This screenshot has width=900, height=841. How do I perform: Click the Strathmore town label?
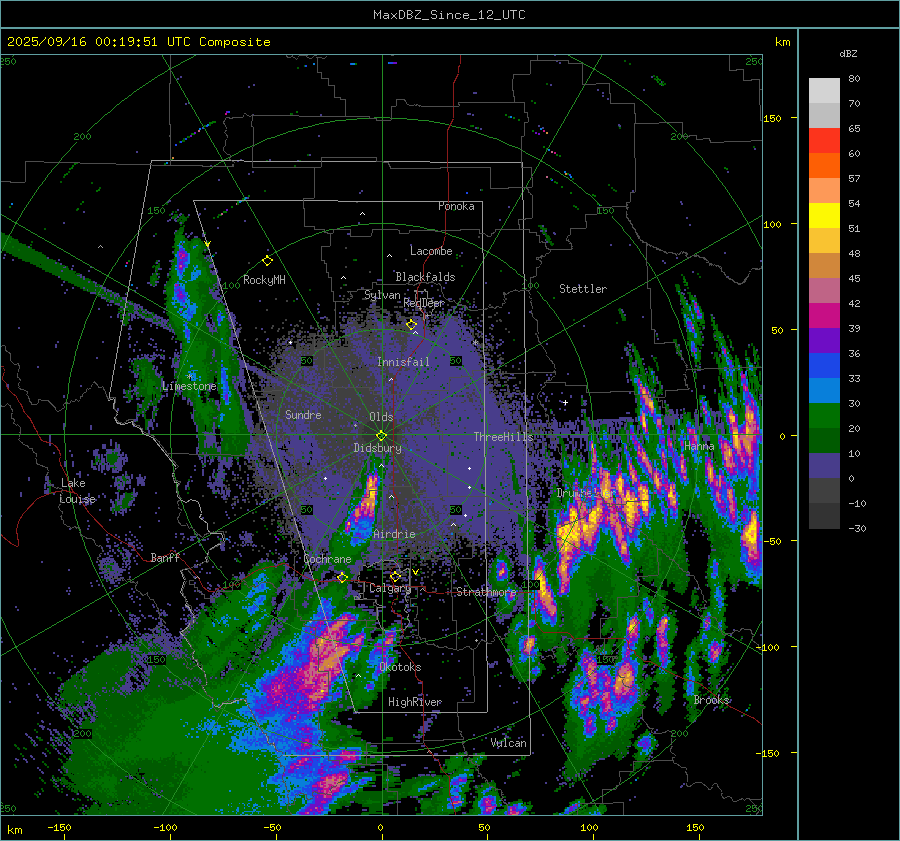(x=486, y=592)
